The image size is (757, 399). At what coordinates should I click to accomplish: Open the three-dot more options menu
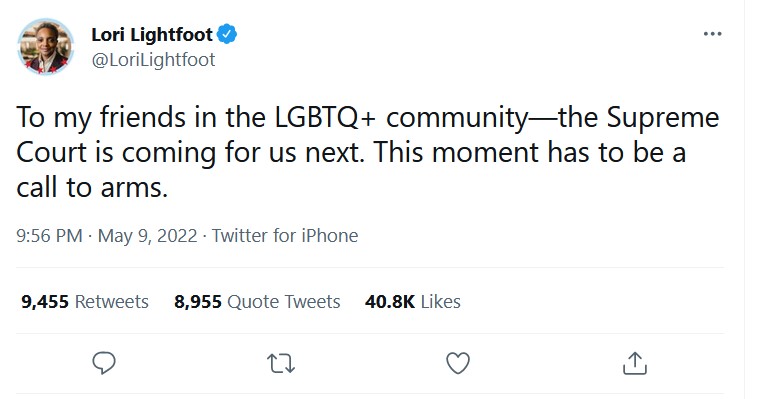point(712,34)
